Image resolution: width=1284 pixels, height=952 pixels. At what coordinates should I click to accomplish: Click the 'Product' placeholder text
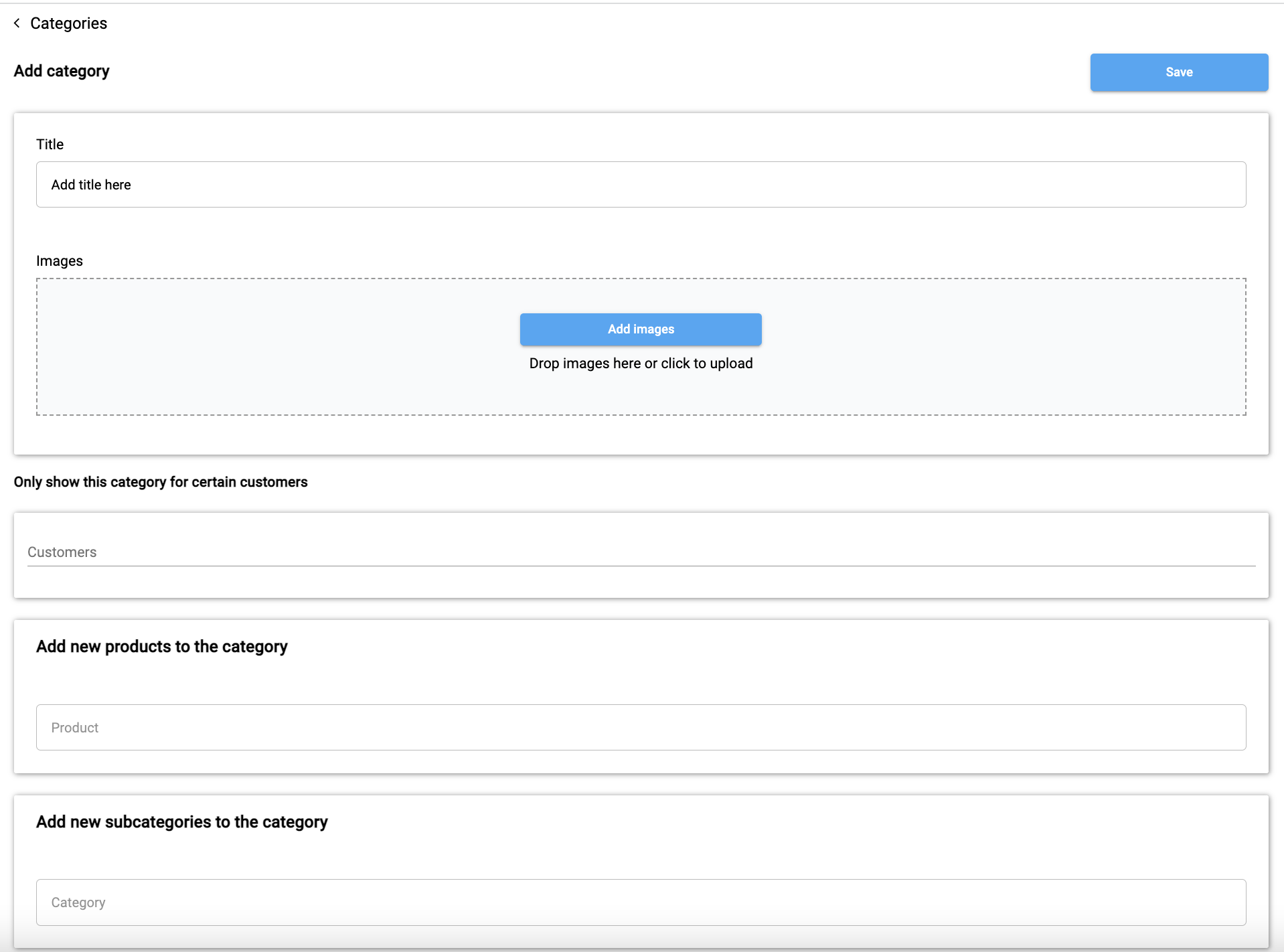[74, 728]
